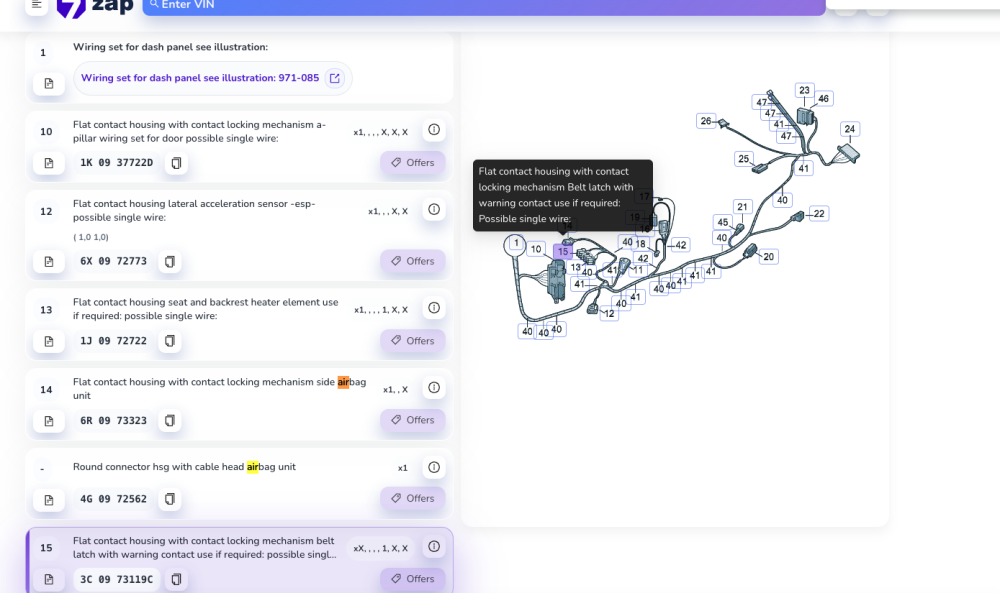Click callout 11 in wiring diagram
Image resolution: width=1000 pixels, height=593 pixels.
pyautogui.click(x=638, y=270)
